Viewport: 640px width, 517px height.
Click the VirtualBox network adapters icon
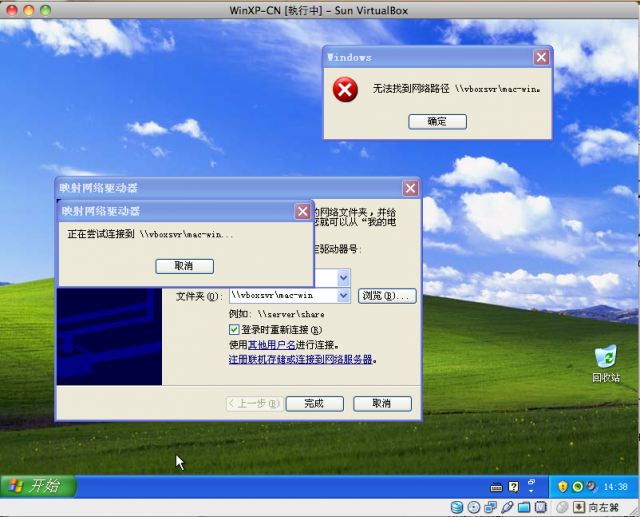(x=490, y=508)
